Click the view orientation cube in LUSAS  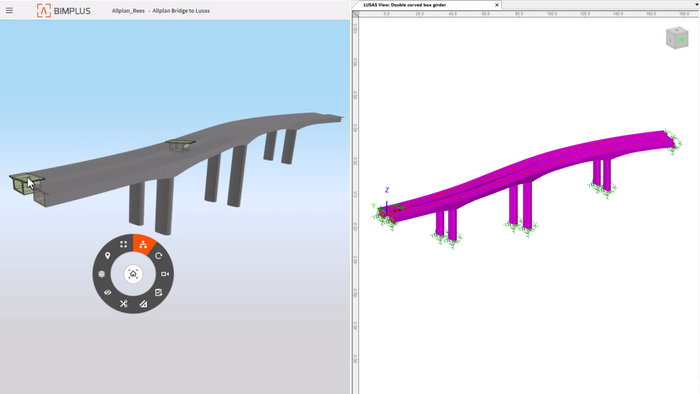tap(677, 38)
